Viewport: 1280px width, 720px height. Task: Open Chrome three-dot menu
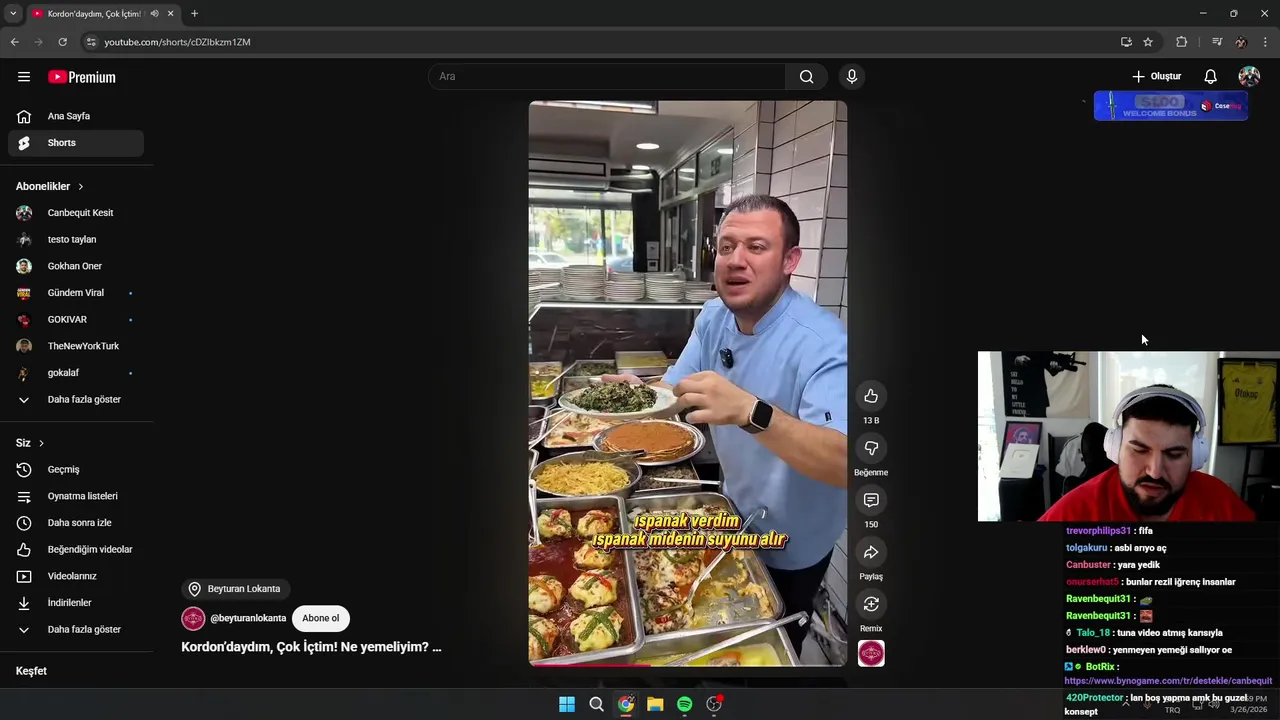[x=1265, y=42]
